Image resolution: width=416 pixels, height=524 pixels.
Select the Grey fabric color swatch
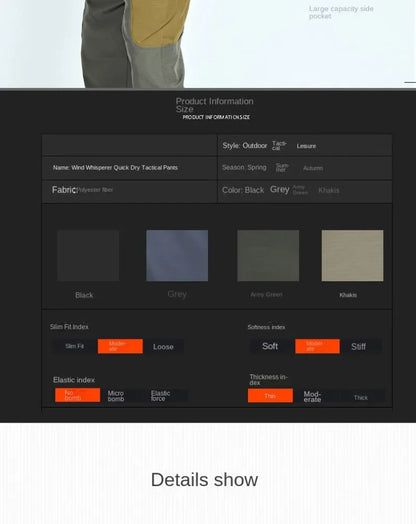tap(177, 255)
